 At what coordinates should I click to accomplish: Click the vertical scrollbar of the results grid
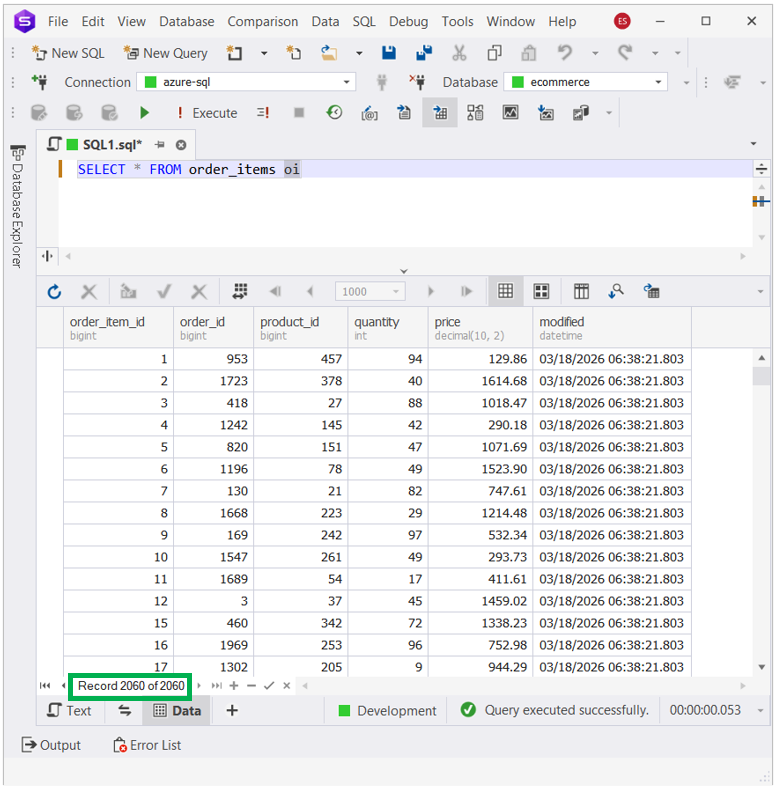[x=761, y=512]
